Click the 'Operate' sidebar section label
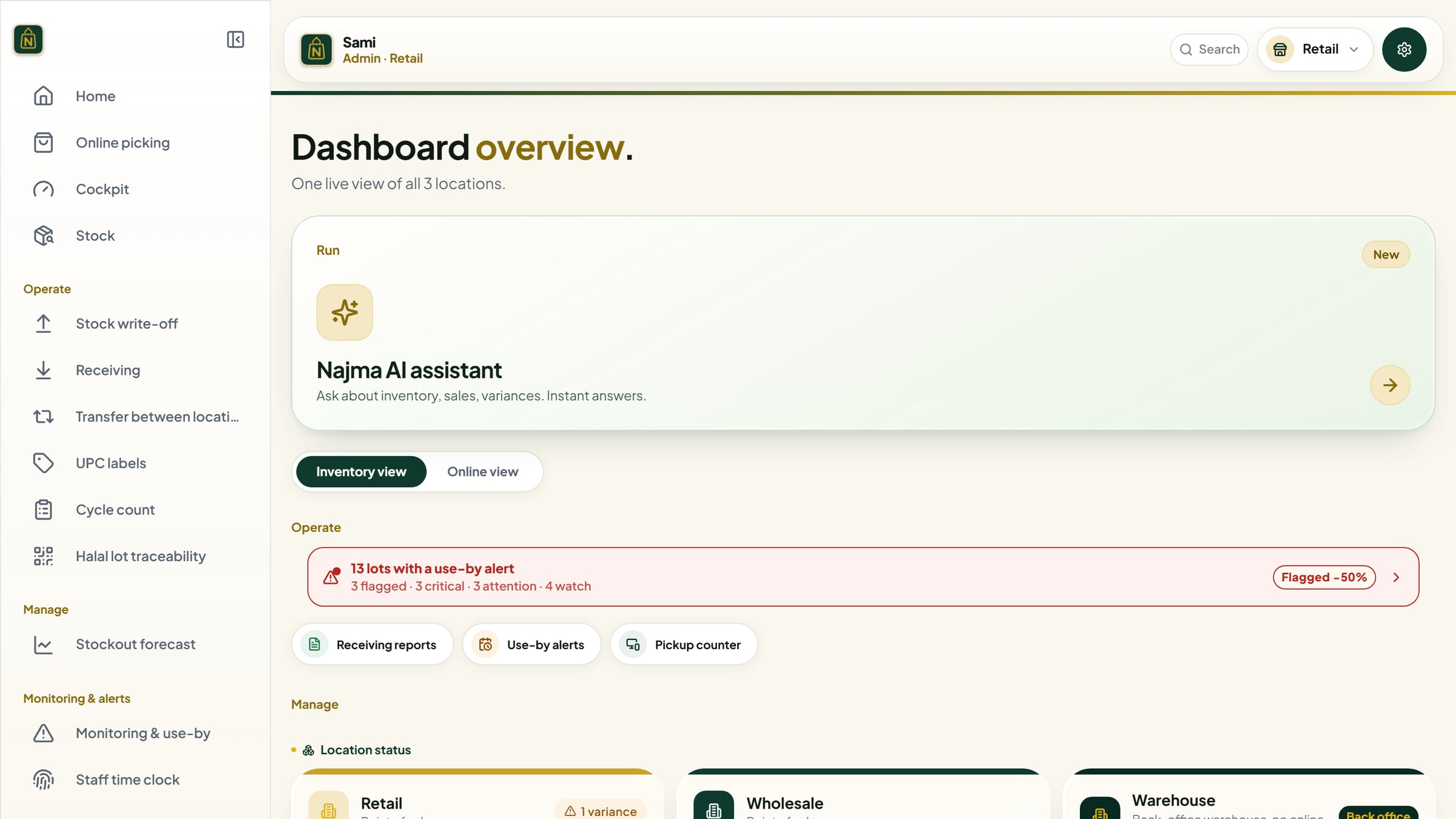 [47, 289]
